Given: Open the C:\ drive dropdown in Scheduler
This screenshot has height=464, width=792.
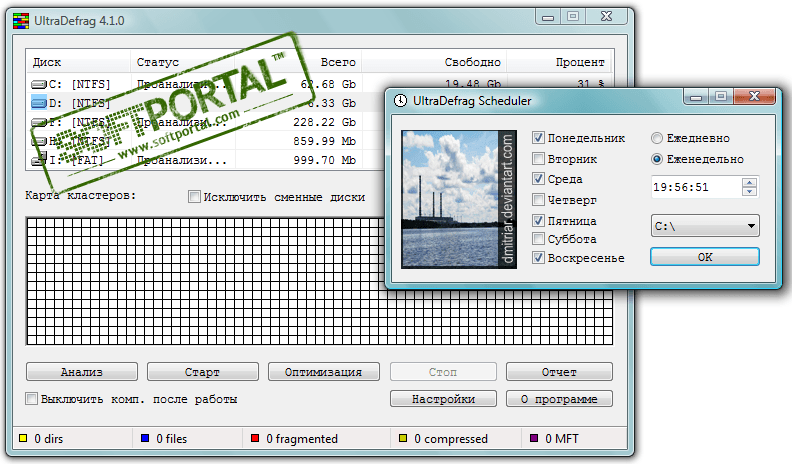Looking at the screenshot, I should coord(705,226).
